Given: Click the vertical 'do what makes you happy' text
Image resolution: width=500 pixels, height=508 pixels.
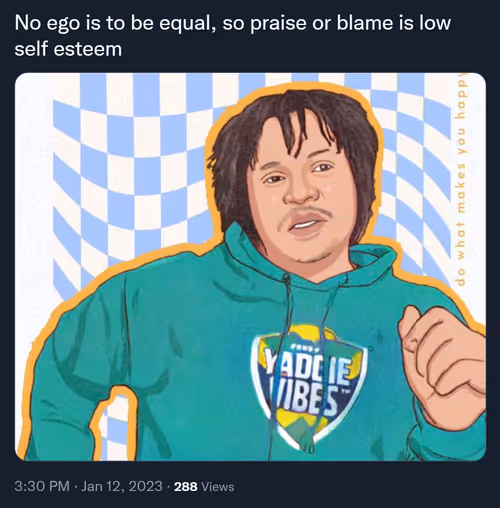Looking at the screenshot, I should click(x=462, y=180).
